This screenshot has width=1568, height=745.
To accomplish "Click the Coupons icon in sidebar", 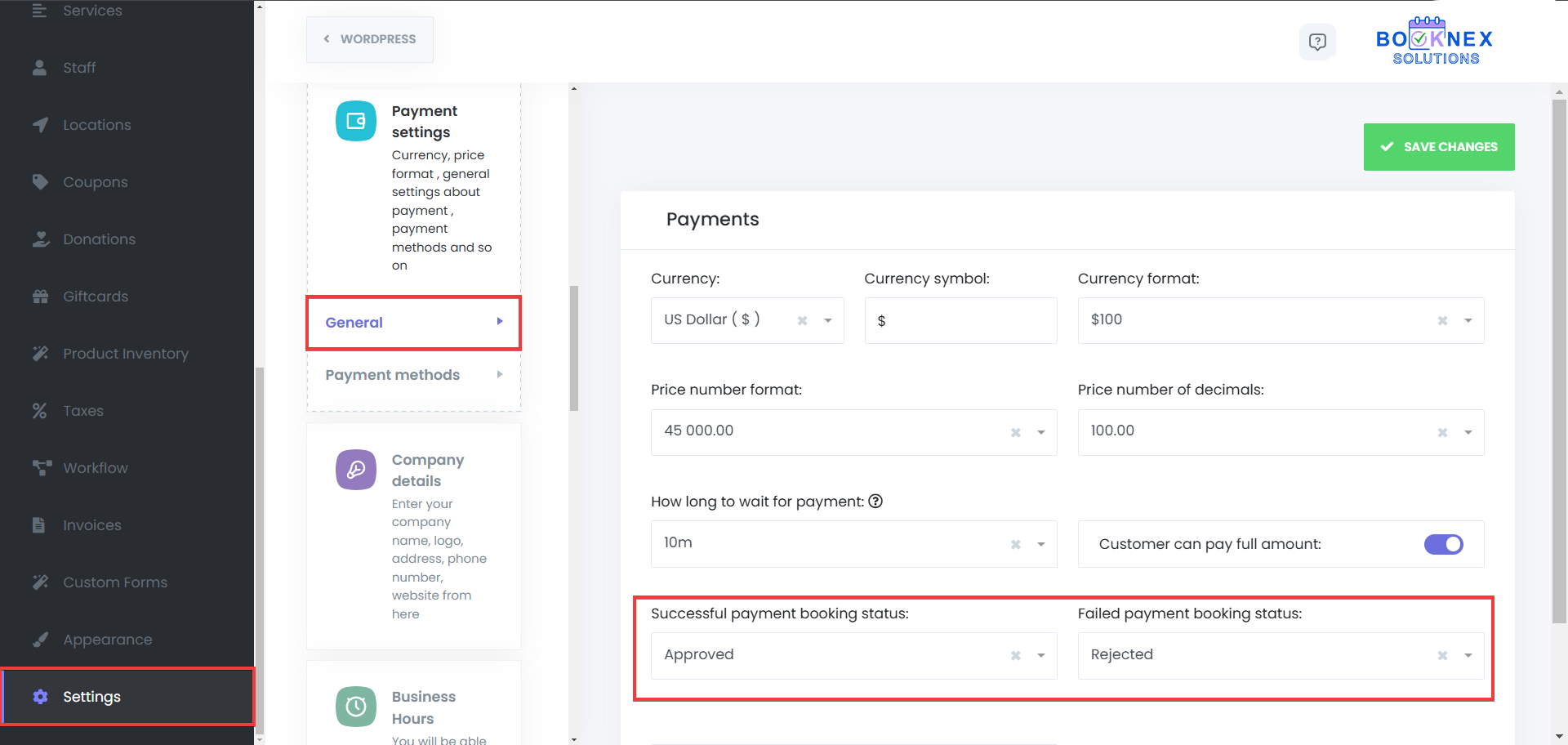I will pyautogui.click(x=40, y=181).
